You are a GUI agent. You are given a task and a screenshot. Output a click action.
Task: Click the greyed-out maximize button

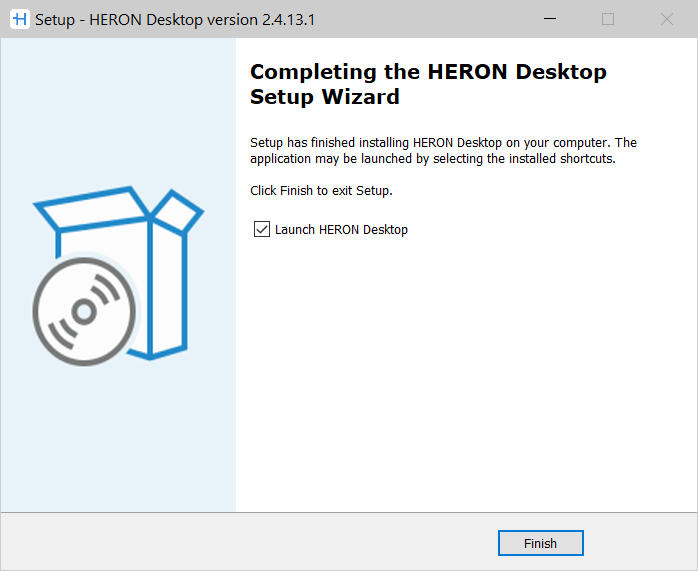click(x=608, y=19)
